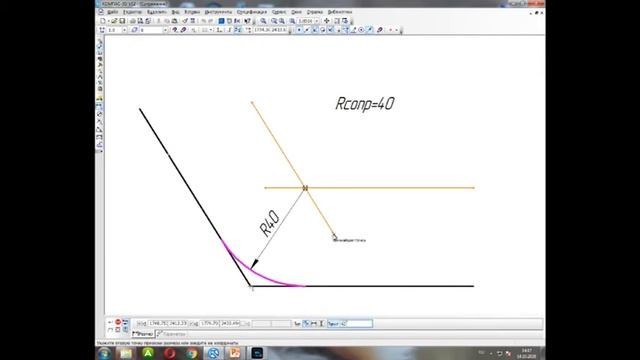This screenshot has height=360, width=640.
Task: Click the Save icon in toolbar
Action: [x=122, y=21]
